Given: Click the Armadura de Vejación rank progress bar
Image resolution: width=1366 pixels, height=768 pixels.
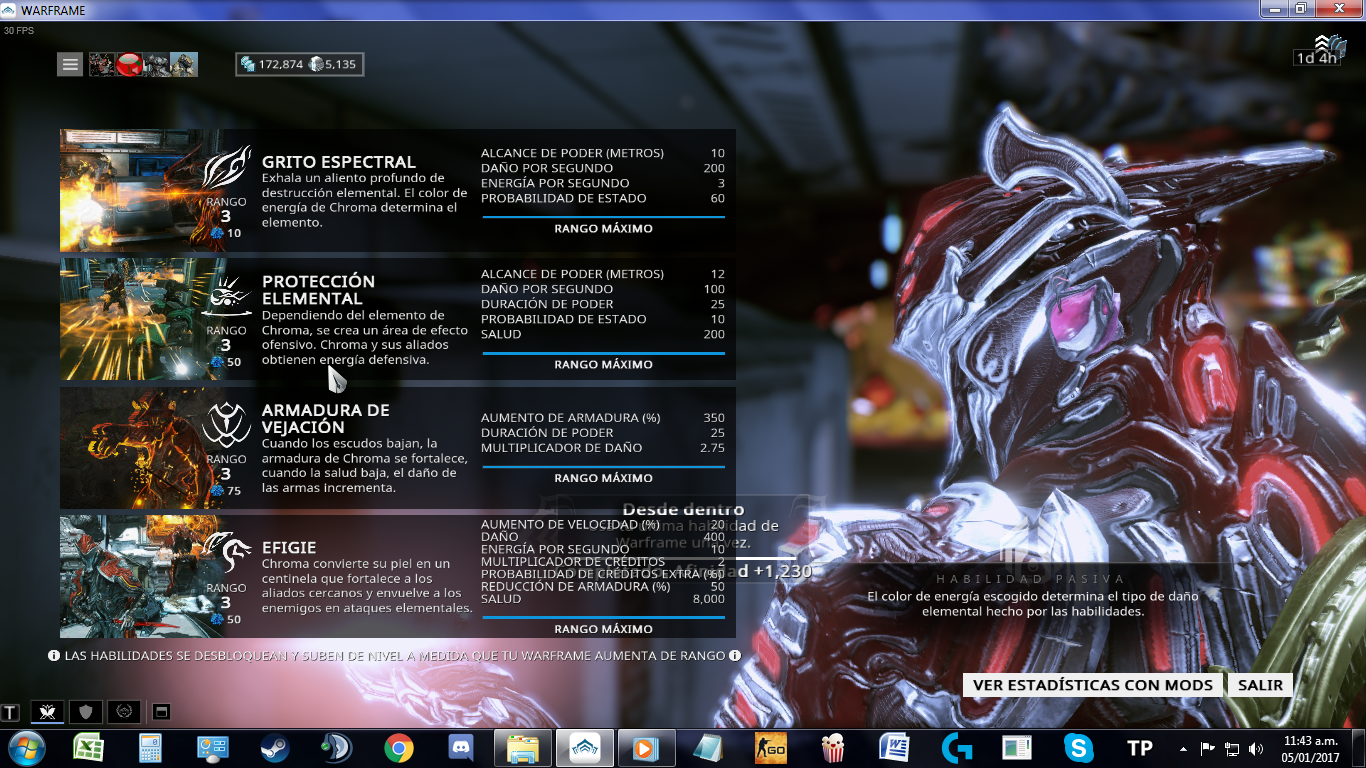Looking at the screenshot, I should [x=603, y=465].
